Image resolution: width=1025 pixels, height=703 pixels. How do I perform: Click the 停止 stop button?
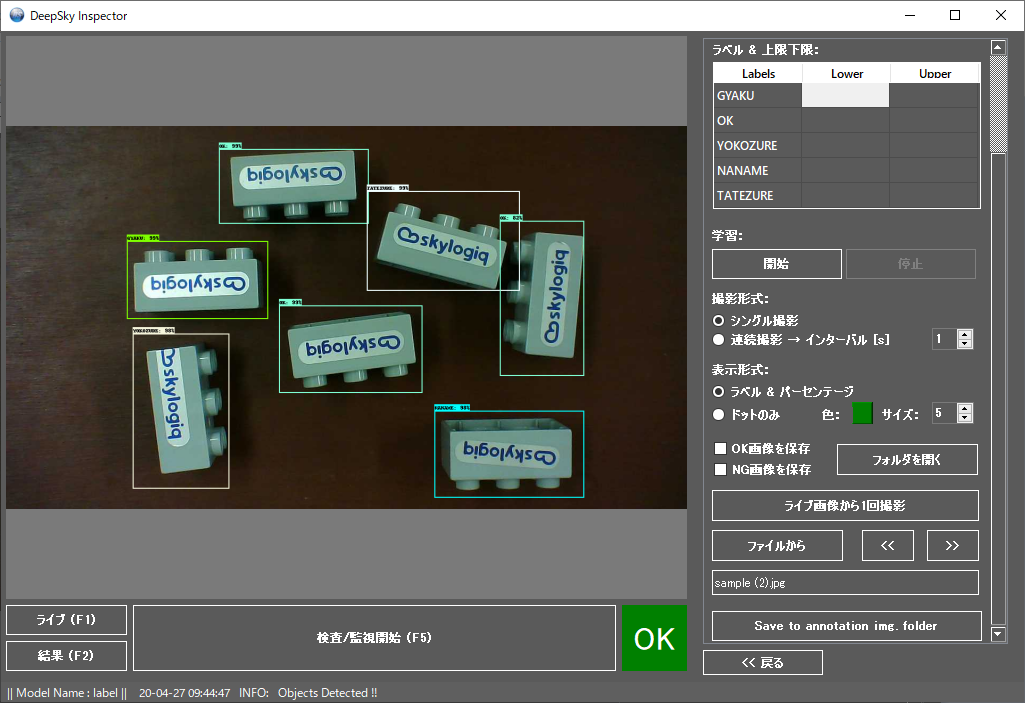911,264
